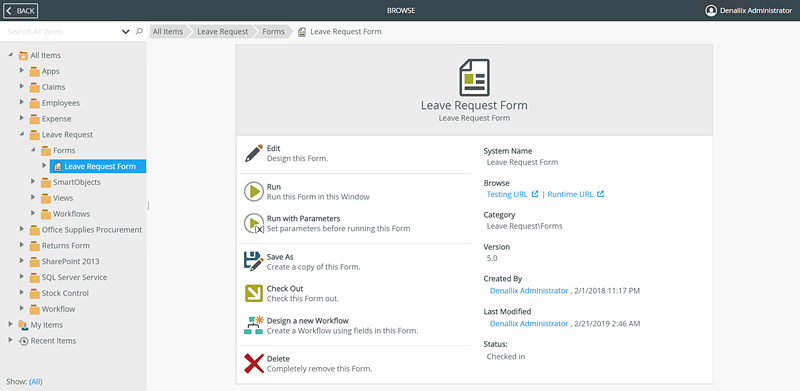The width and height of the screenshot is (800, 391).
Task: Click the All Items star folder icon
Action: click(23, 56)
